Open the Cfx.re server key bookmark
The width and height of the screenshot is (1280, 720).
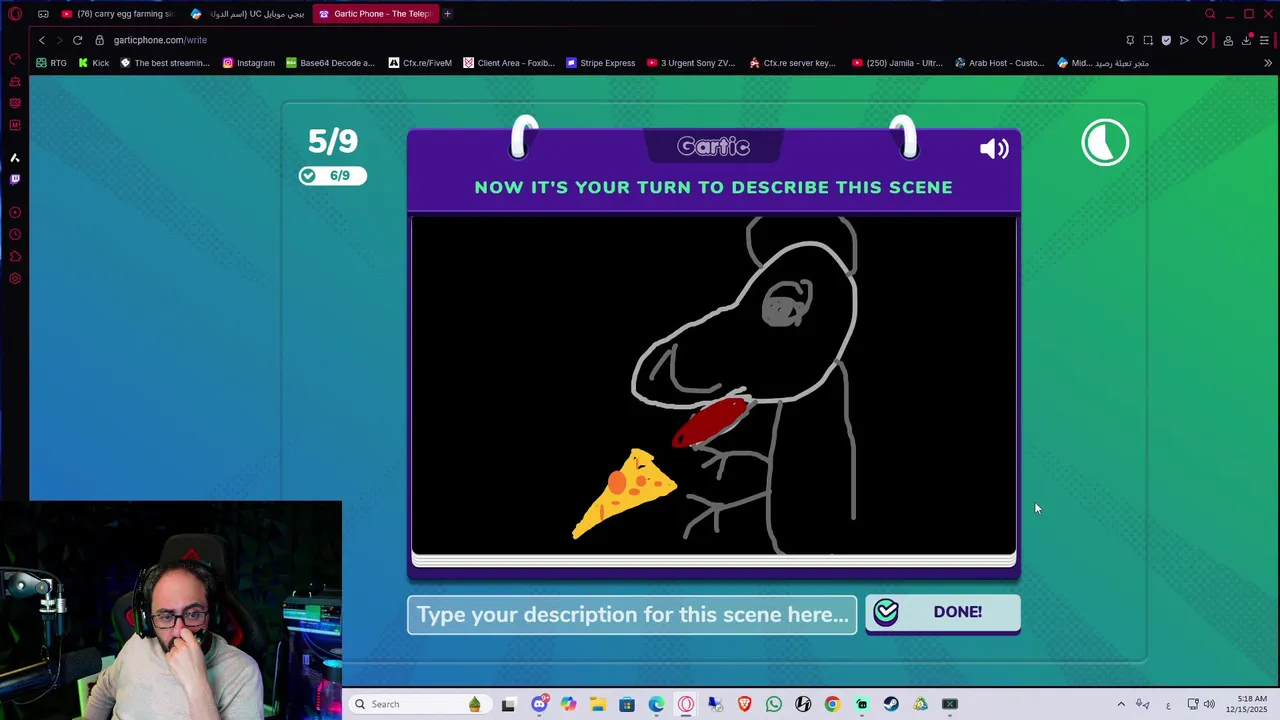[x=792, y=63]
